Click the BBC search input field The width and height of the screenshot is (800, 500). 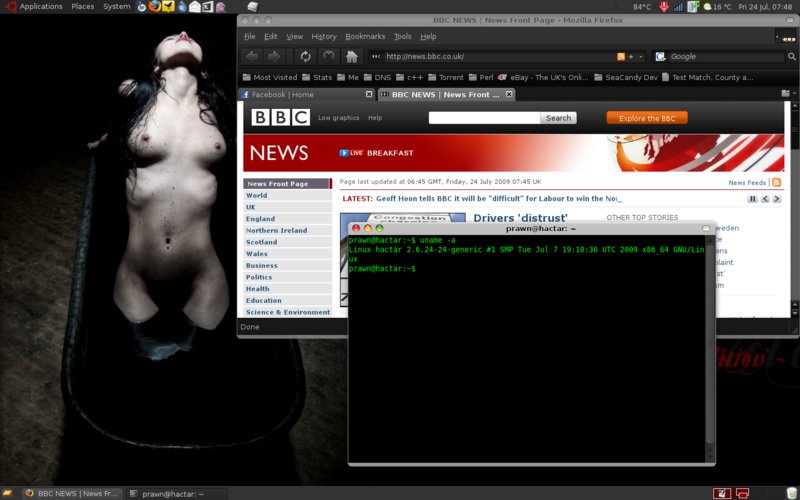pos(484,118)
